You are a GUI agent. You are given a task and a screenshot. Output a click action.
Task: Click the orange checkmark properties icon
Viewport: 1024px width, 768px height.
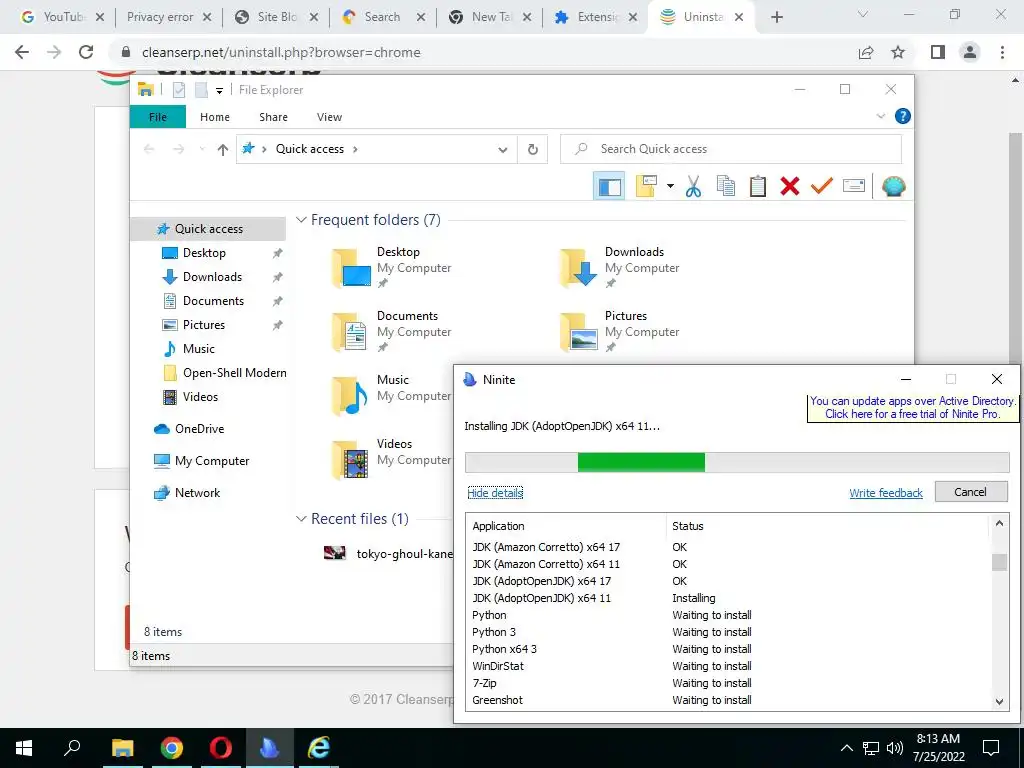click(x=822, y=186)
